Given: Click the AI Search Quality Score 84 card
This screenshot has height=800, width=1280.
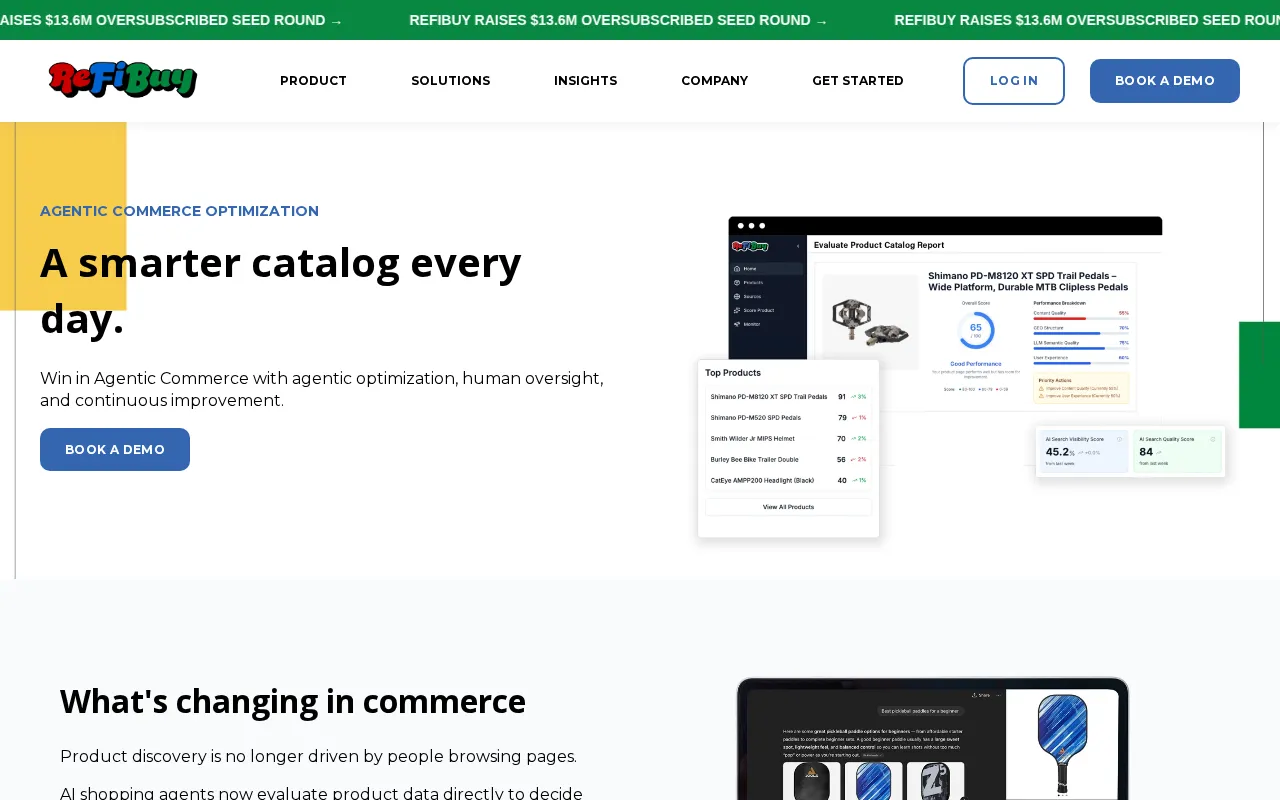Looking at the screenshot, I should pos(1178,451).
